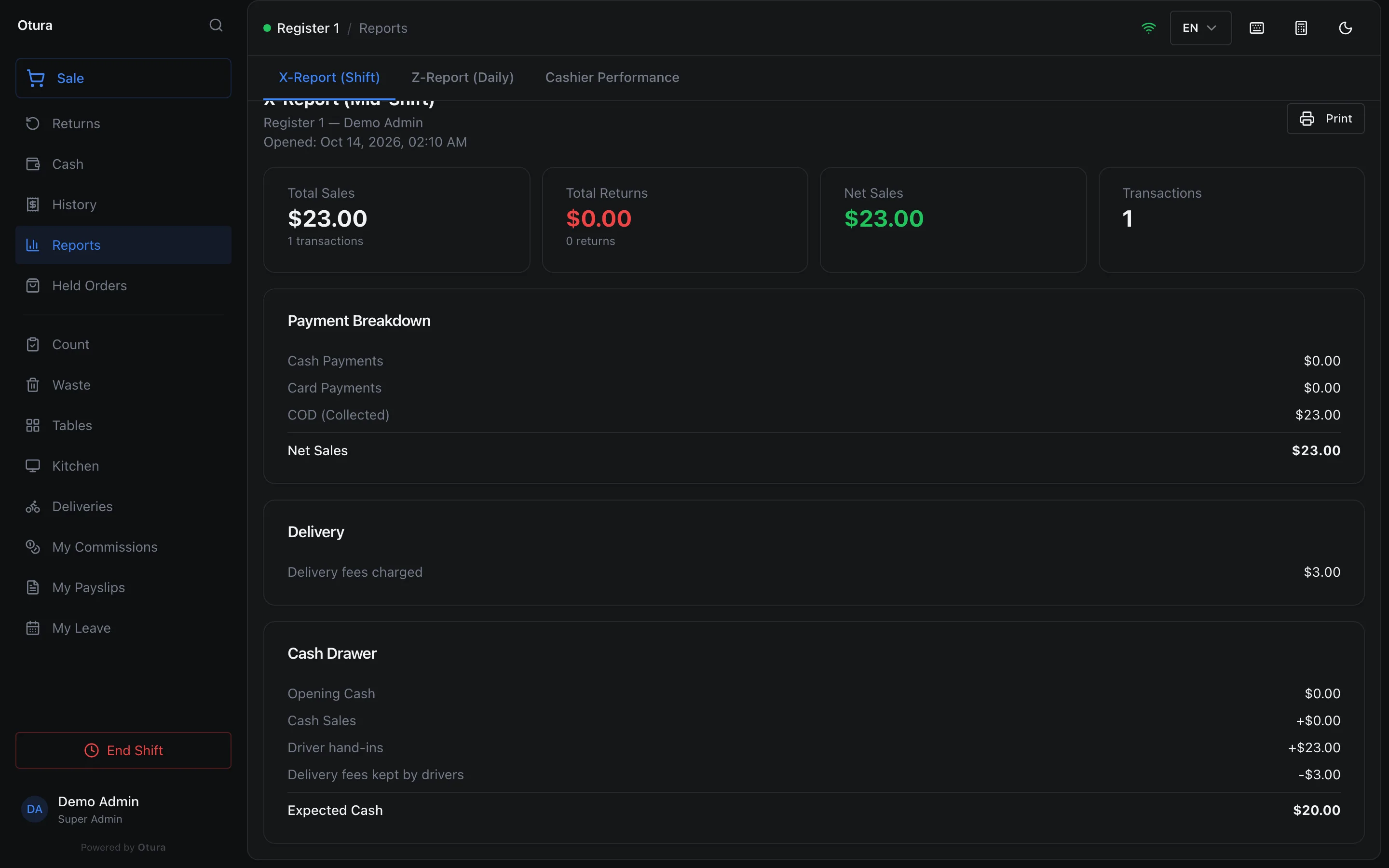1389x868 pixels.
Task: Click the Delivery fees charged $3.00 value
Action: [x=1322, y=572]
